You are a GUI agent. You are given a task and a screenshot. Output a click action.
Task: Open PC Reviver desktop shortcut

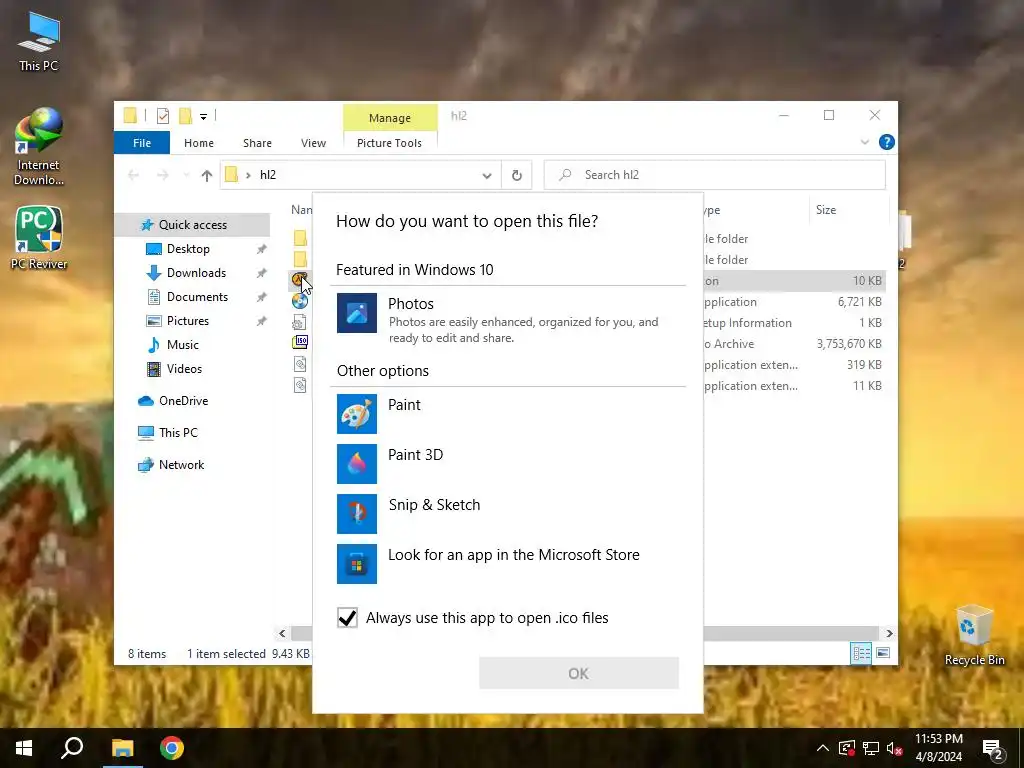(39, 238)
